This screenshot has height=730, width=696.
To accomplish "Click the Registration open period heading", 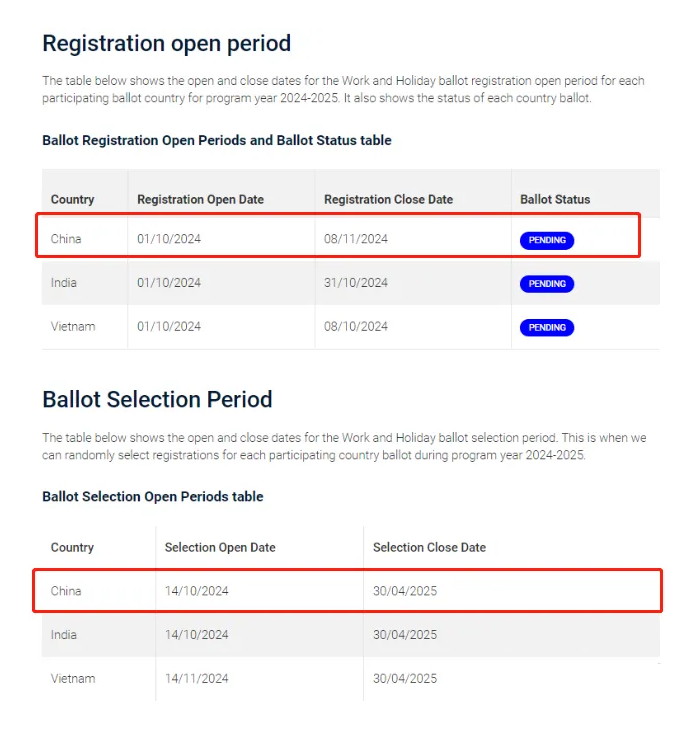I will pos(166,44).
